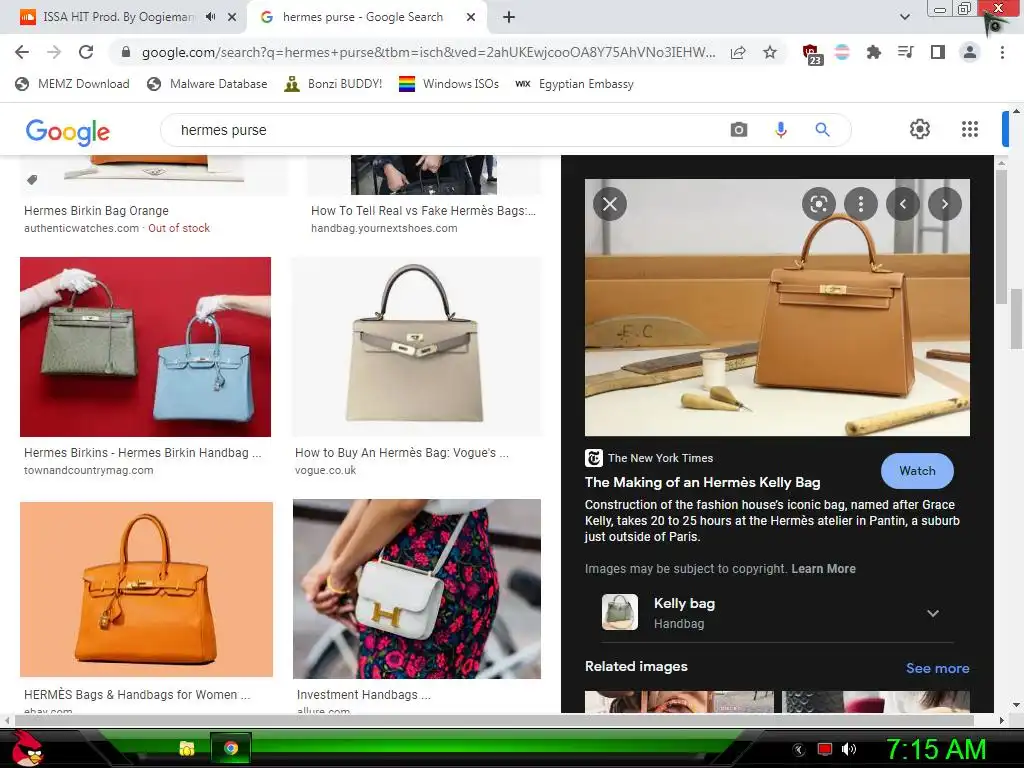This screenshot has width=1024, height=768.
Task: Bookmark this page with star icon
Action: pyautogui.click(x=770, y=52)
